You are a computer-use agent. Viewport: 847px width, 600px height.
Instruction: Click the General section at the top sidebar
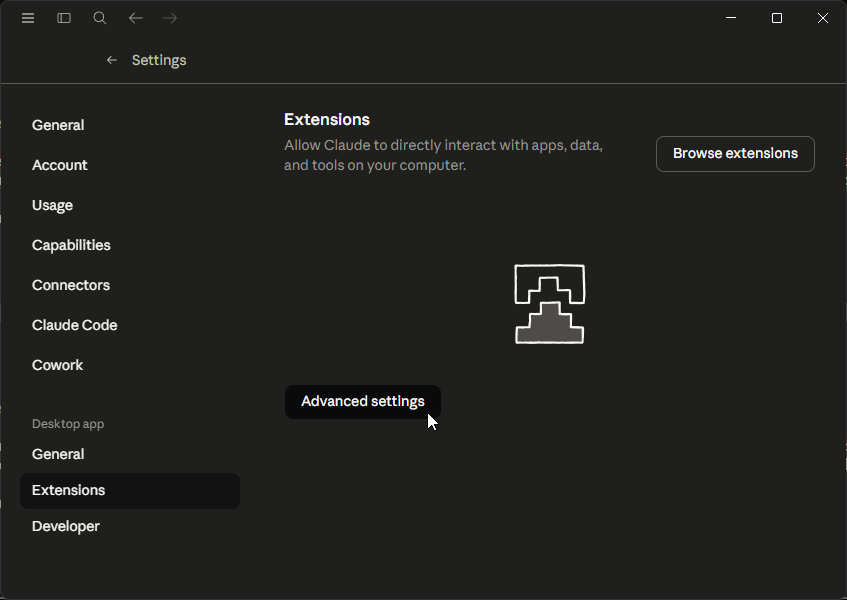(57, 124)
